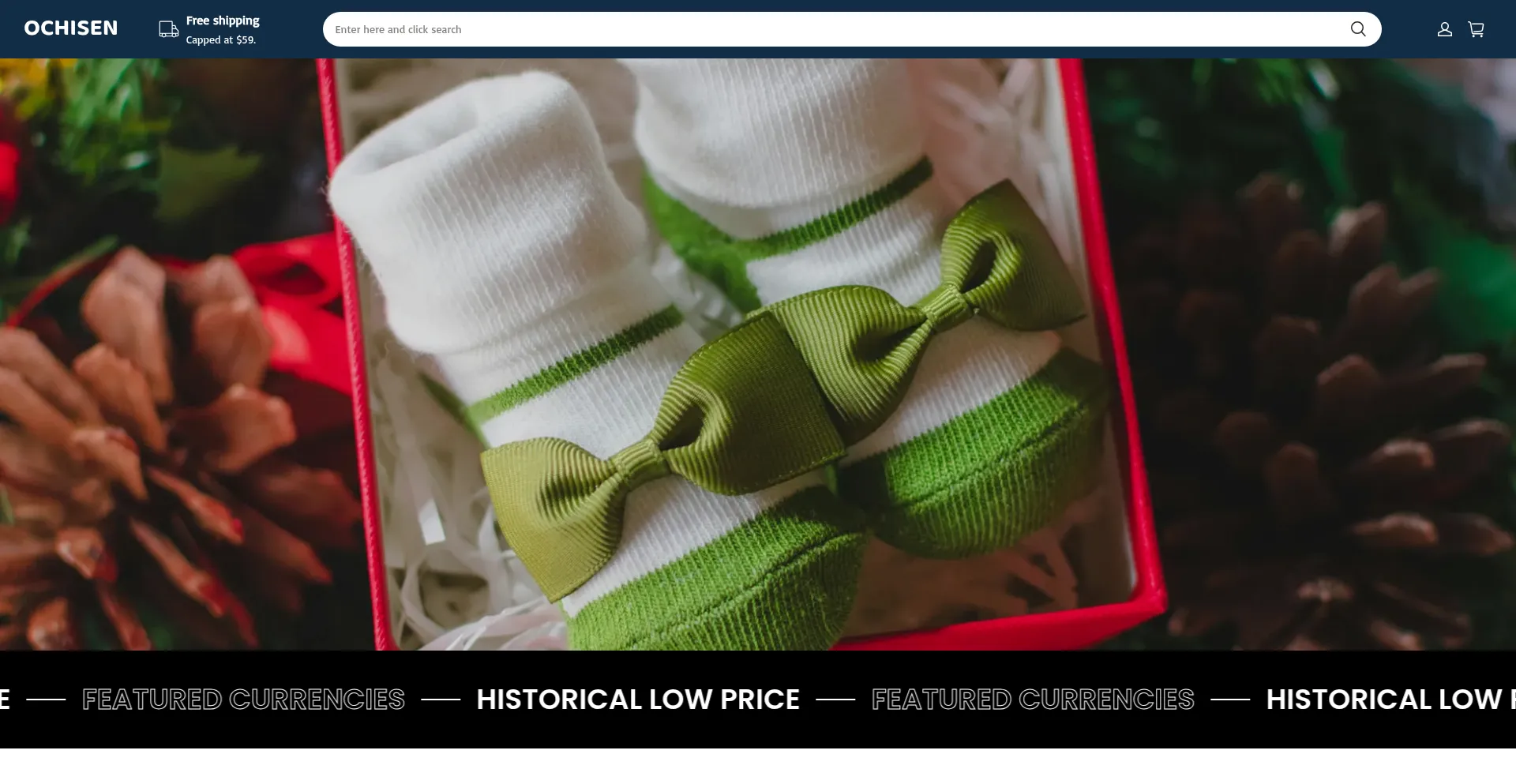Click the dash after centered 'HISTORICAL LOW PRICE'
The height and width of the screenshot is (784, 1516).
coord(835,699)
